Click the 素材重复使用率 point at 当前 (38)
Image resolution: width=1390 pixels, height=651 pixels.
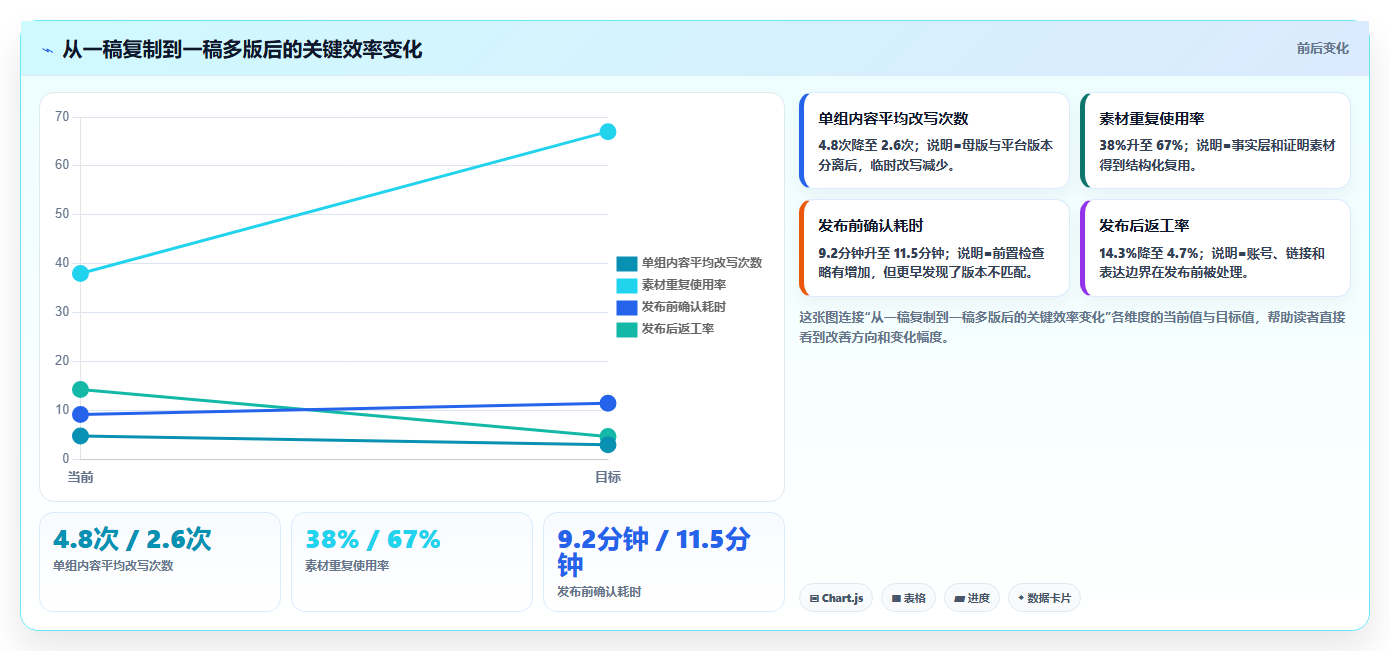pyautogui.click(x=81, y=273)
